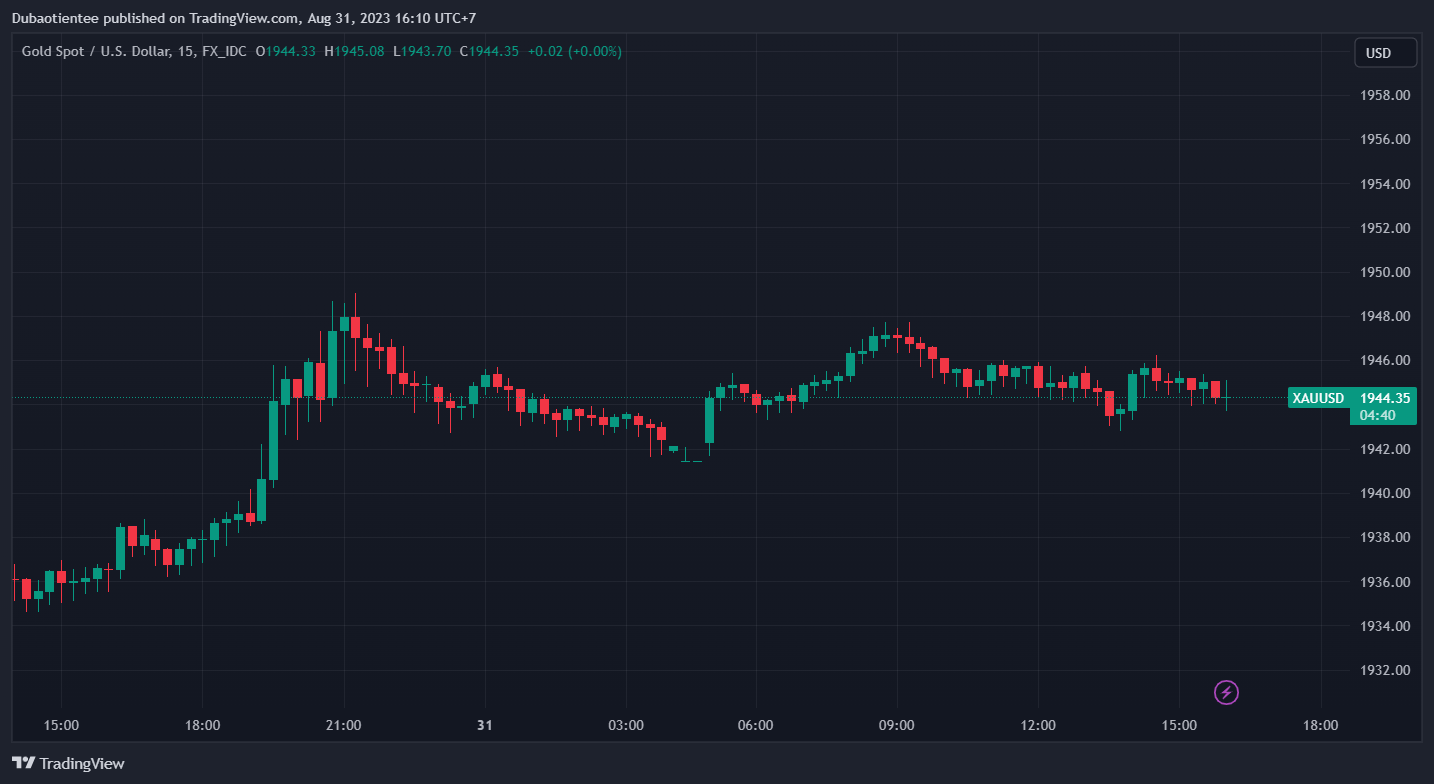Select the XAUUSD price label
Image resolution: width=1434 pixels, height=784 pixels.
1318,398
